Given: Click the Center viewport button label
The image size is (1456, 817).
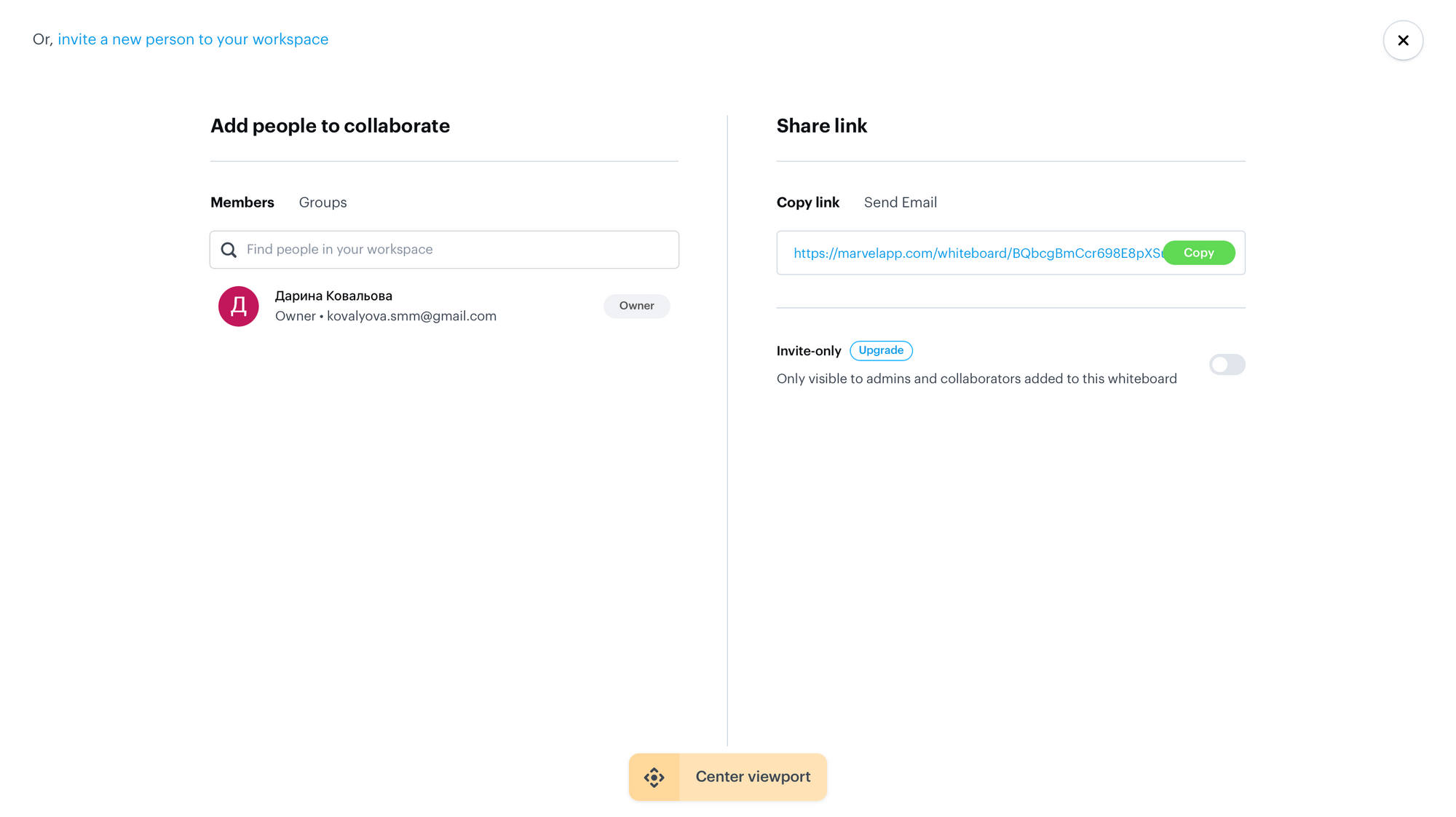Looking at the screenshot, I should (753, 777).
